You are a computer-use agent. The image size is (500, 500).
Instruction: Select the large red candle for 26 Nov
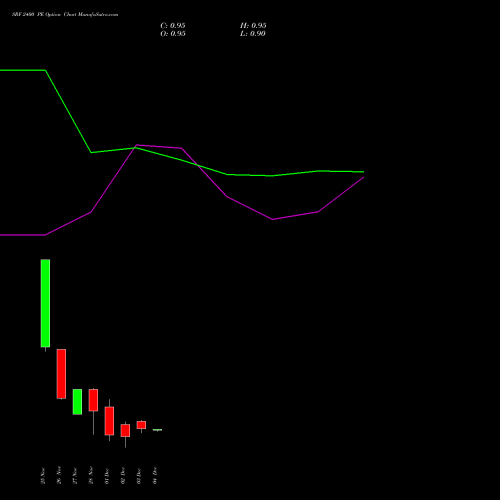point(61,374)
